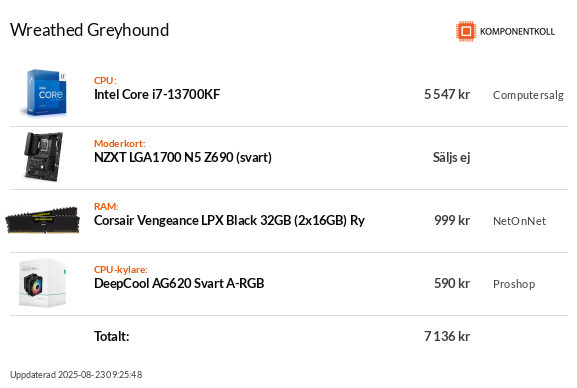Viewport: 577px width, 388px height.
Task: Open the DeepCool AG620 Svart A-RGB link
Action: tap(179, 283)
